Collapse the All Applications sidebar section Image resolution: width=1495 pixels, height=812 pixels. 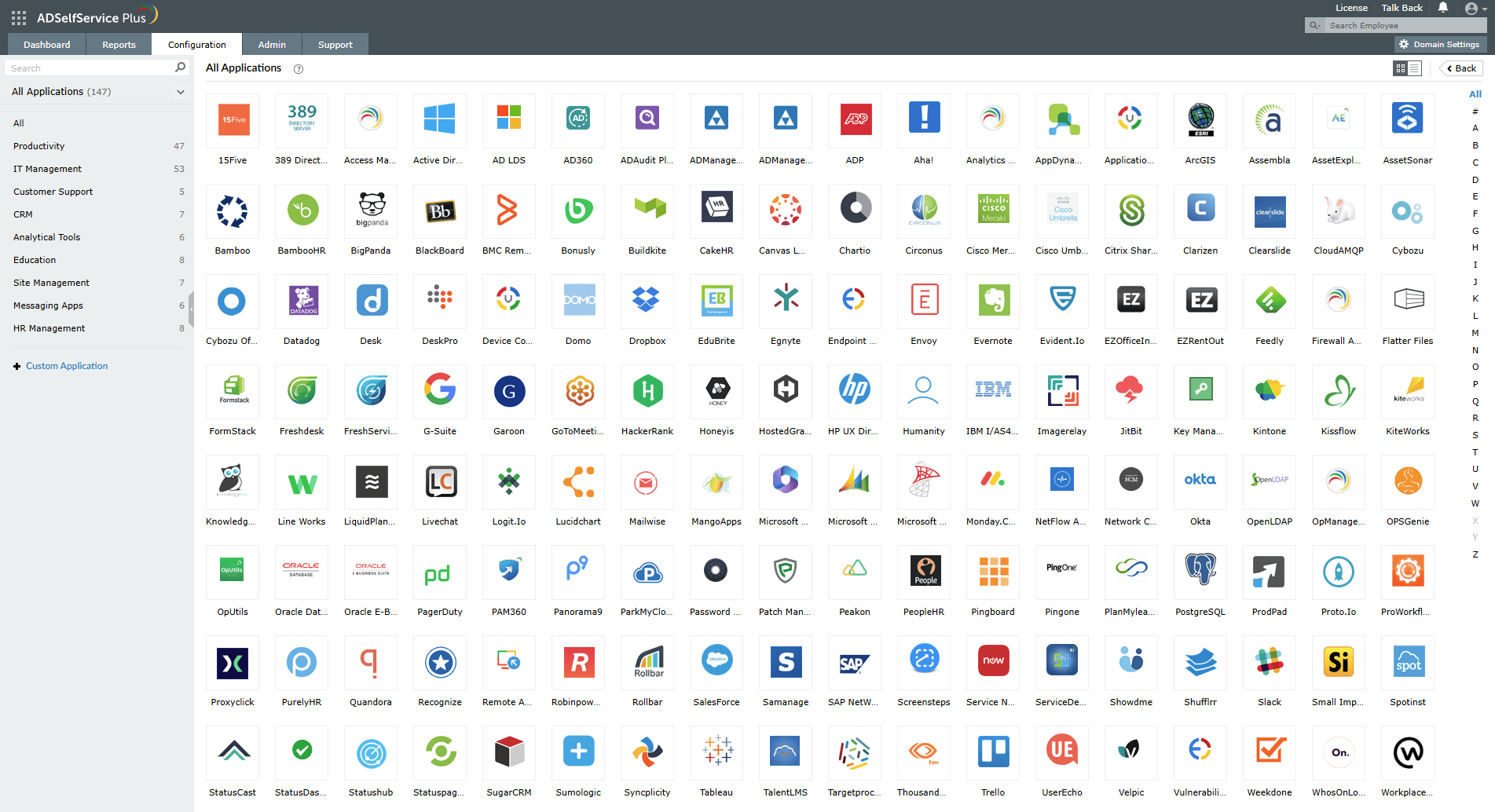click(x=181, y=92)
